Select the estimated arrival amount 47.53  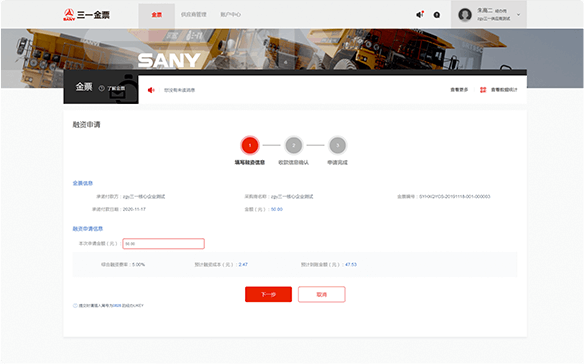[351, 265]
